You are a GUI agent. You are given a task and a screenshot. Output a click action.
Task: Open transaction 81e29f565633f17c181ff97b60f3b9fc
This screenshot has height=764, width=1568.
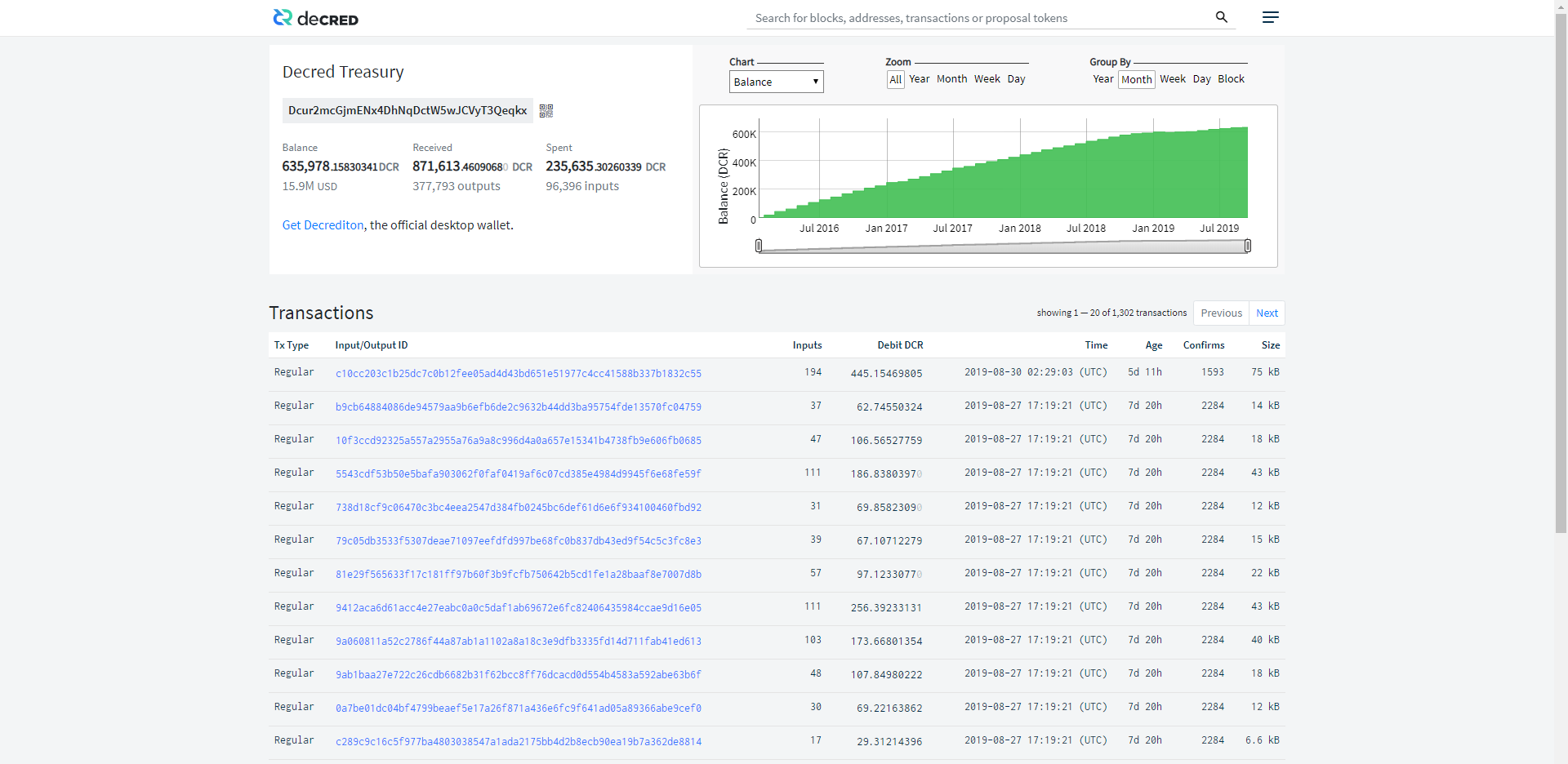[x=519, y=575]
